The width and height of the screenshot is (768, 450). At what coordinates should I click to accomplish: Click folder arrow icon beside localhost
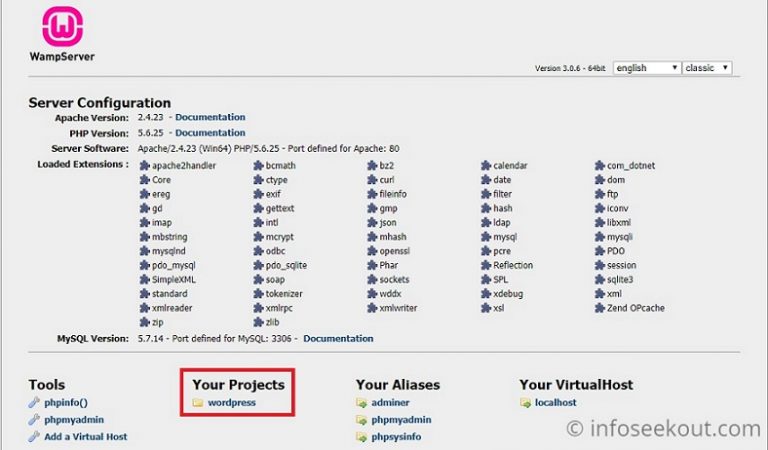pos(525,403)
